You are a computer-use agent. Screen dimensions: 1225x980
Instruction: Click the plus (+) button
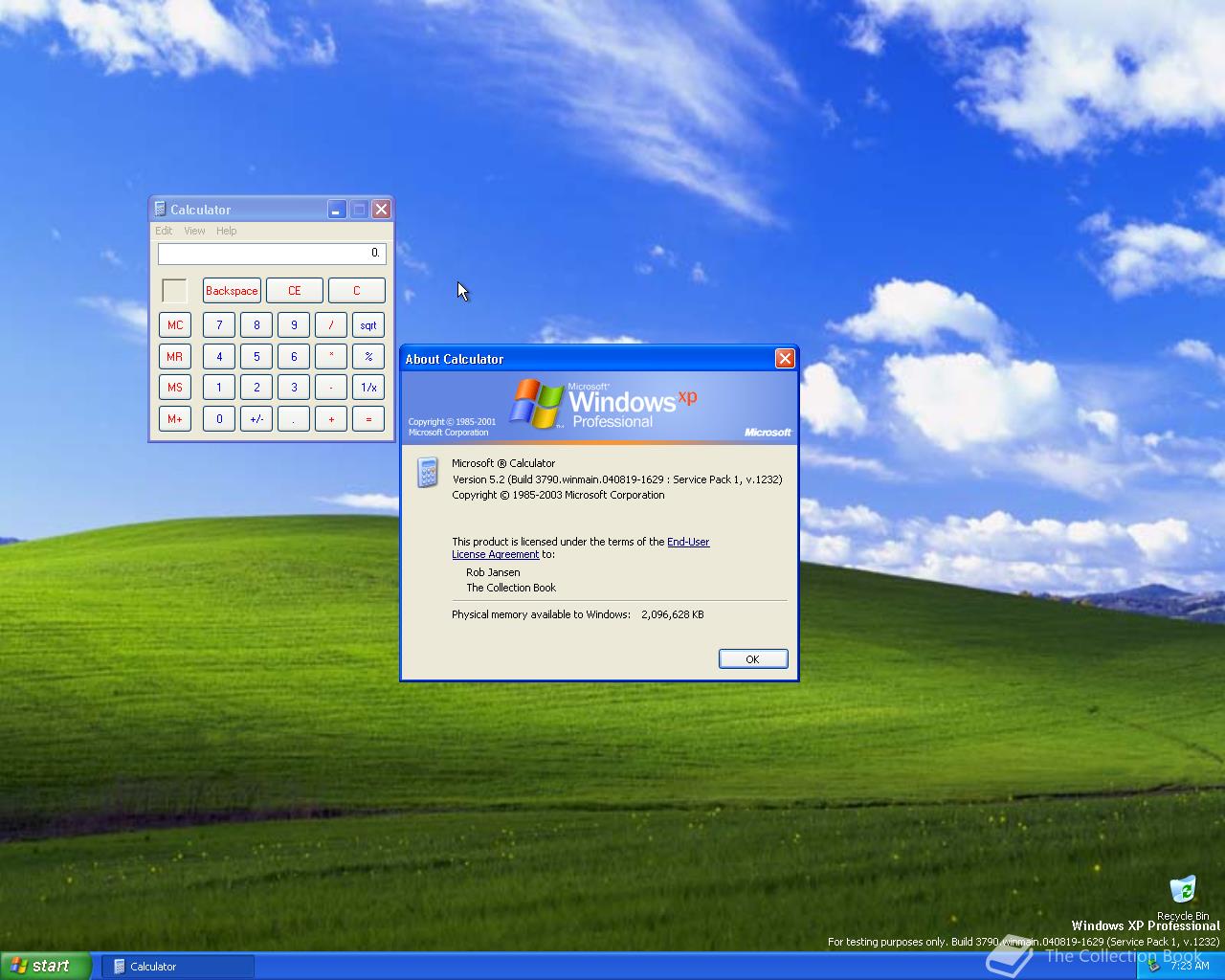pos(331,419)
